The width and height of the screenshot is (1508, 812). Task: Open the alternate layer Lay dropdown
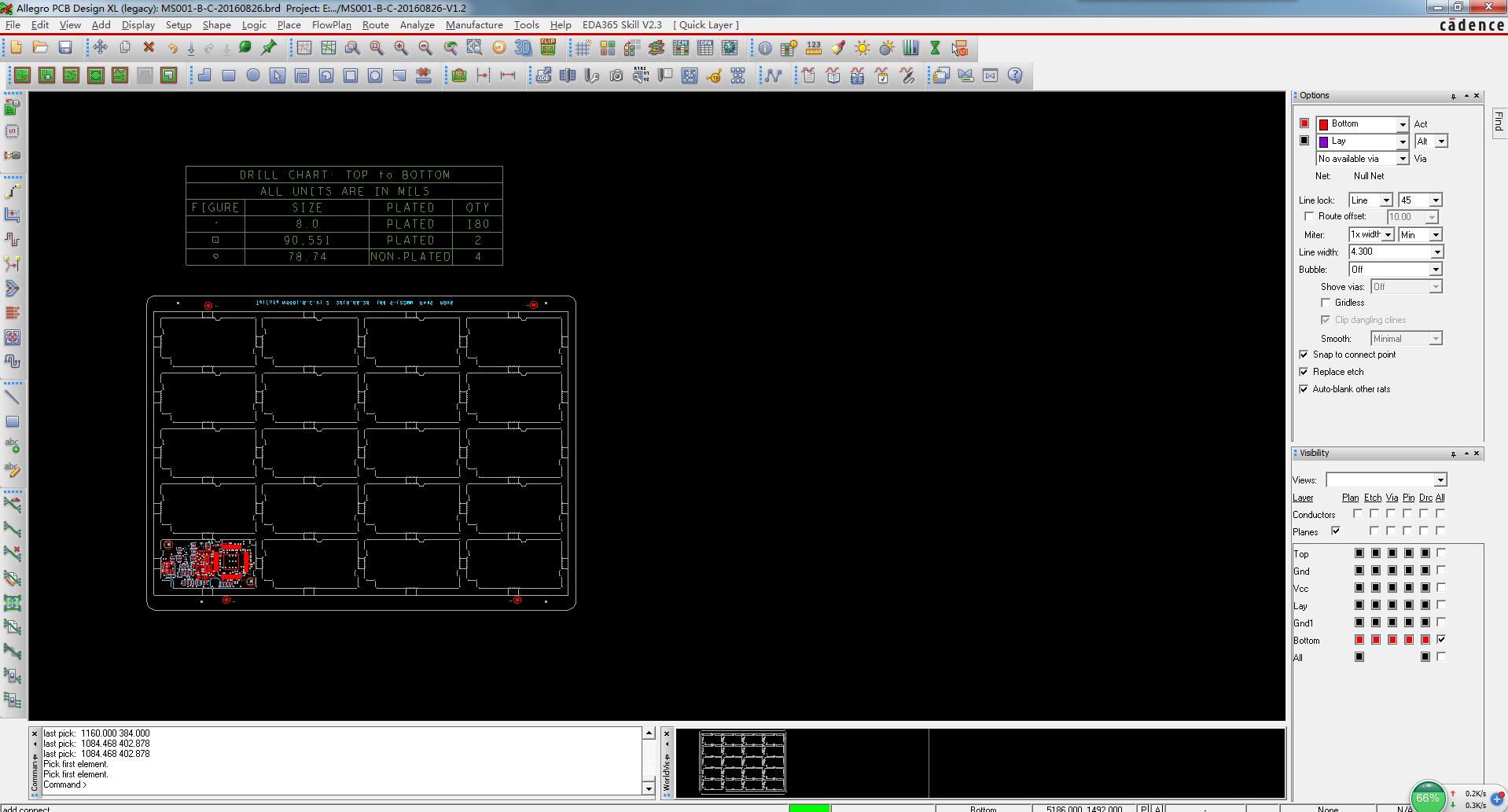click(1402, 141)
